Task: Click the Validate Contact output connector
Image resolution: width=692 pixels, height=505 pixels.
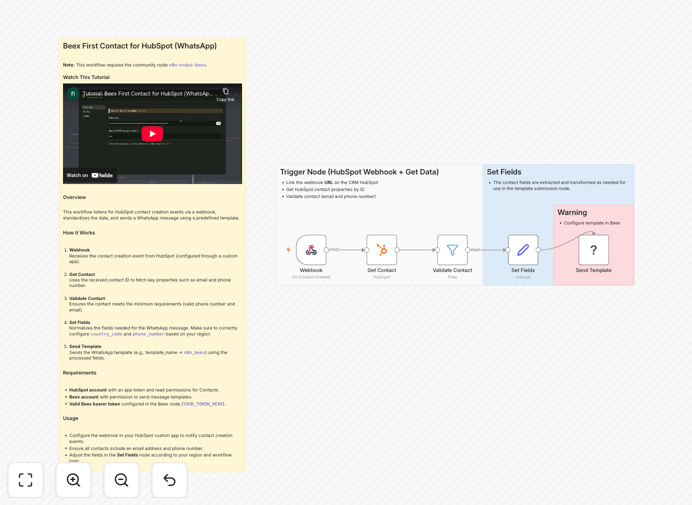Action: click(467, 250)
